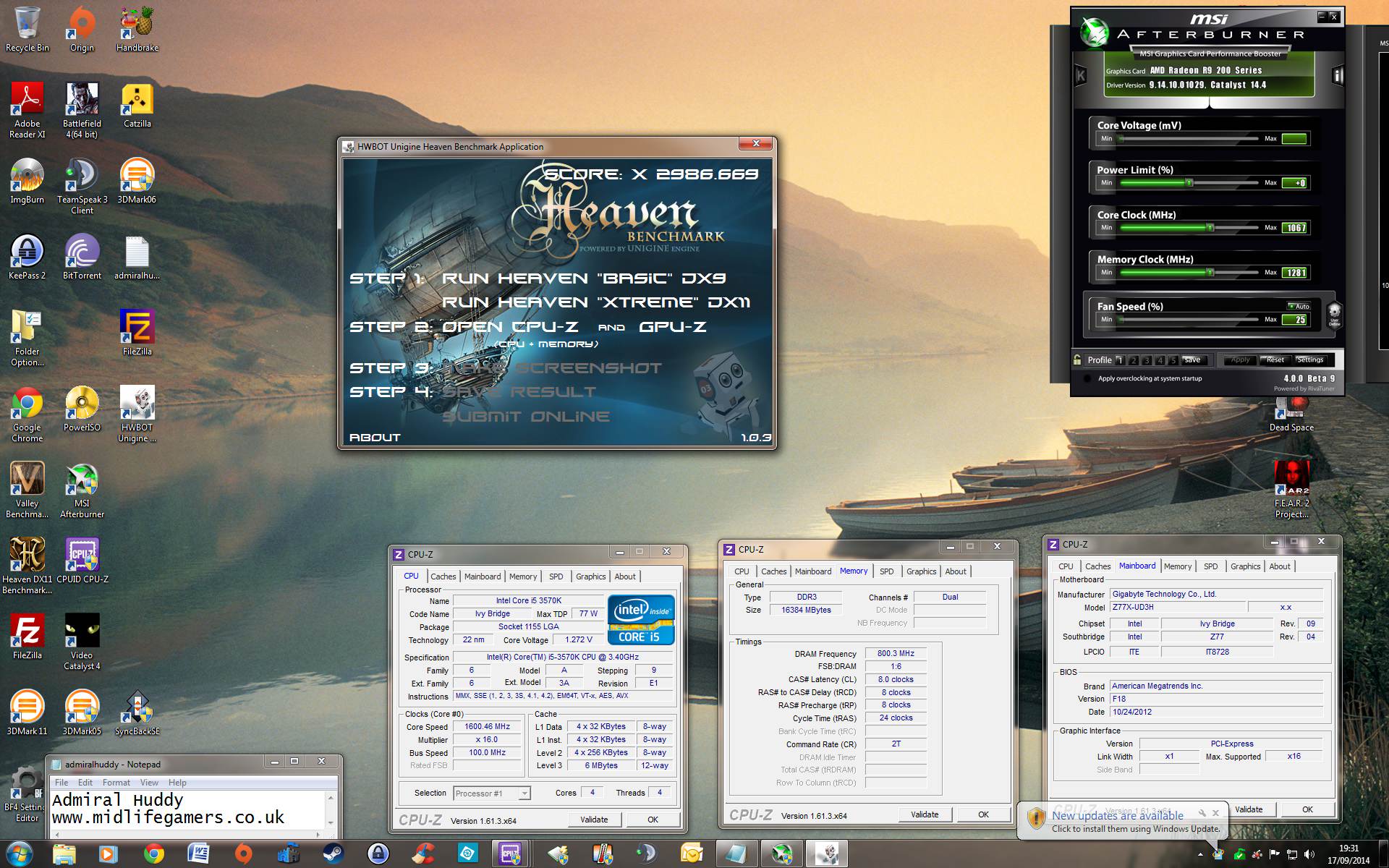Toggle Apply overclocking at system startup

point(1087,378)
